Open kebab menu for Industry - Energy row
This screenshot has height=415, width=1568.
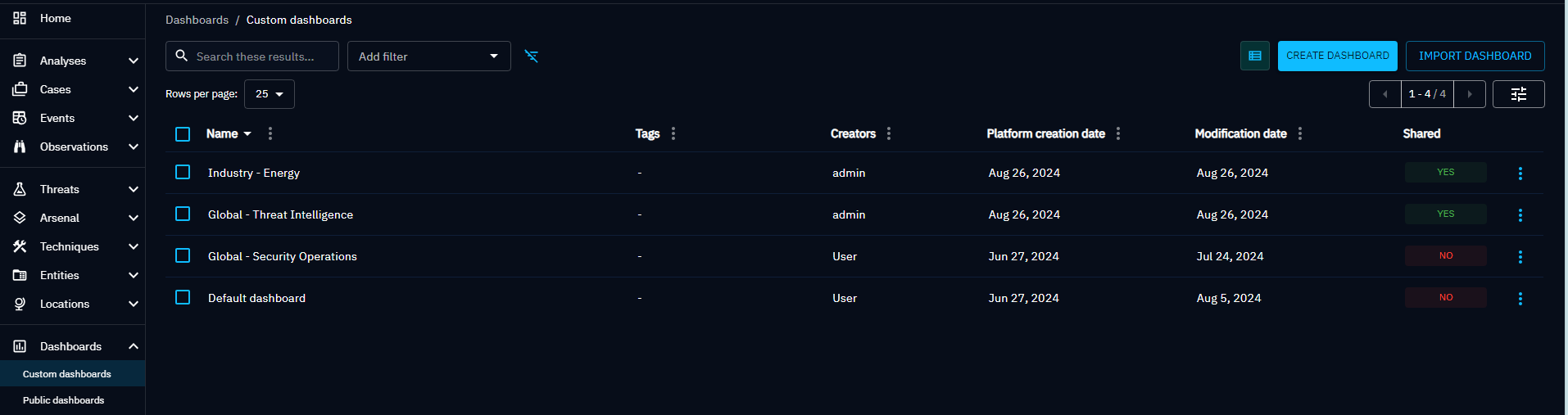(x=1520, y=174)
